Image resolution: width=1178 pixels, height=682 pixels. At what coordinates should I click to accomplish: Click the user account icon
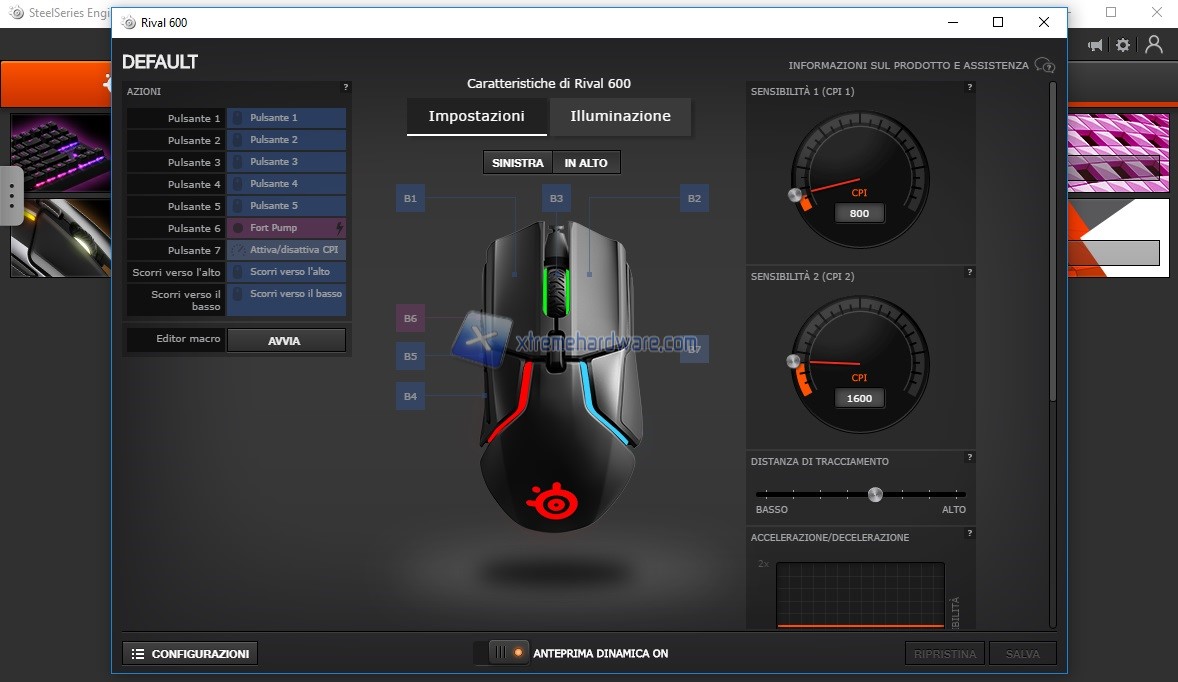[x=1154, y=45]
